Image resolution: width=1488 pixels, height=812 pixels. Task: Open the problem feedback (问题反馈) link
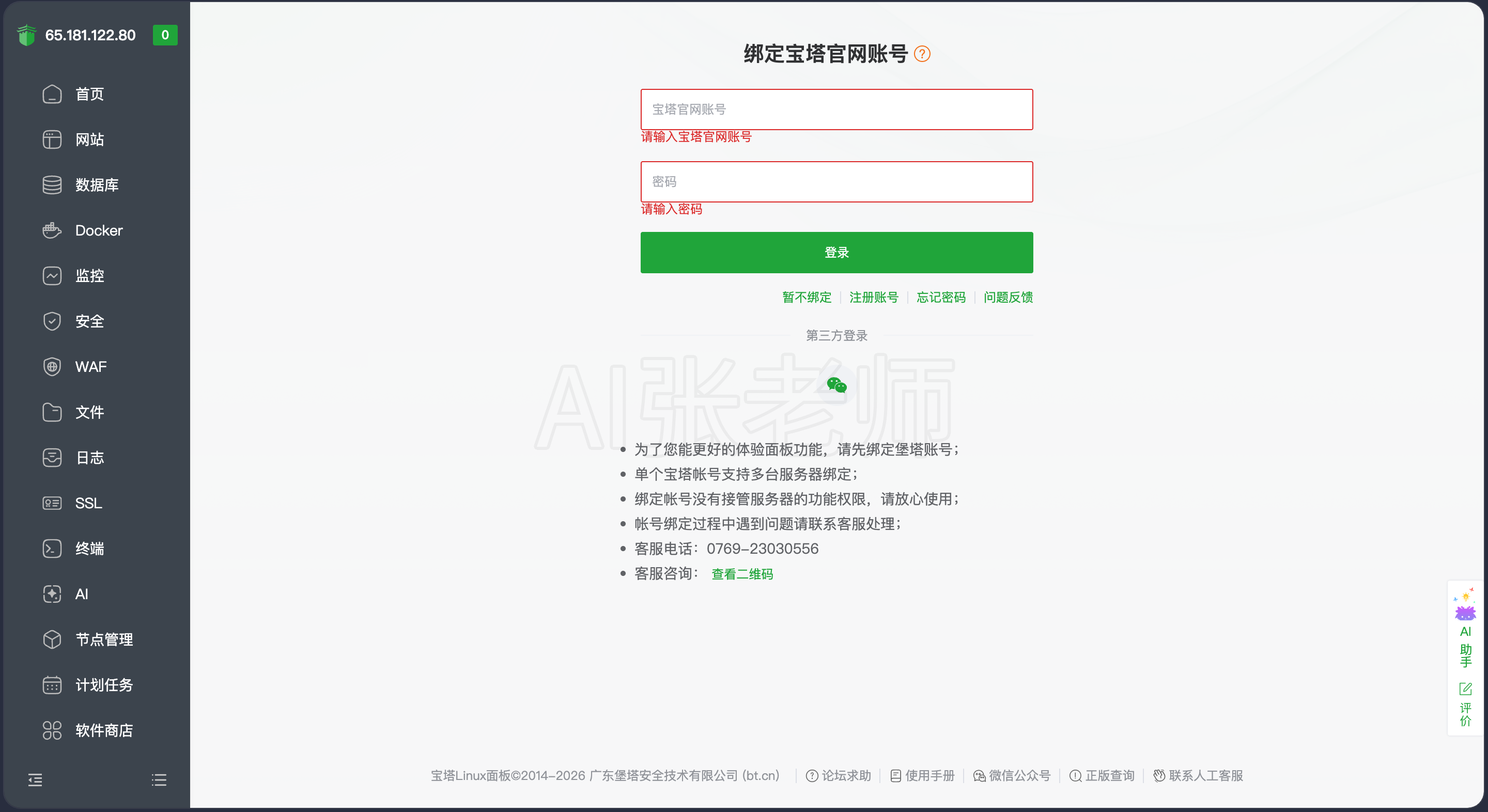1009,298
